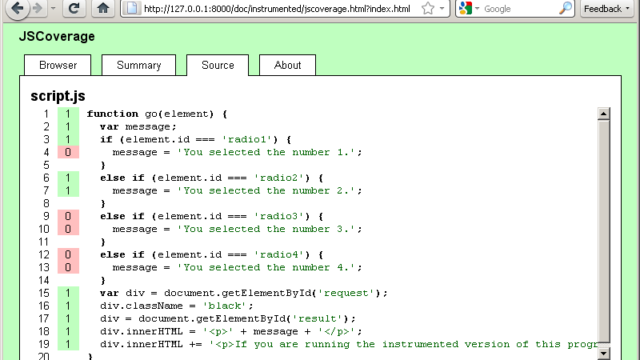This screenshot has width=640, height=360.
Task: Click the source scrollbar up arrow
Action: [604, 113]
